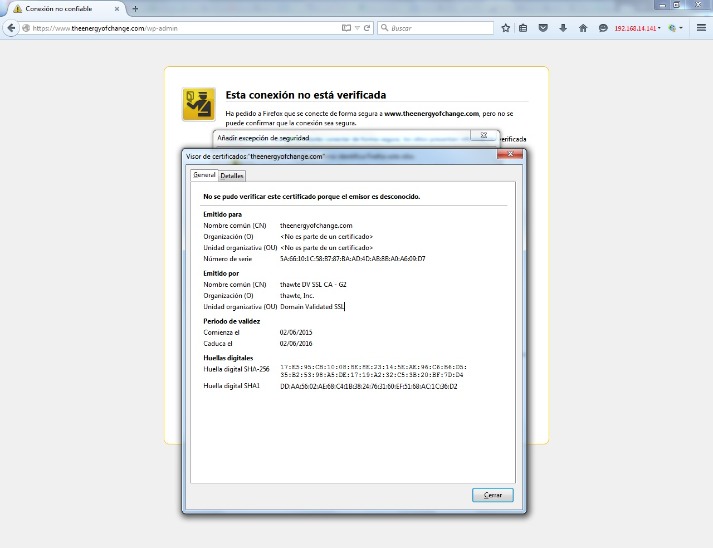Switch to the General tab
The width and height of the screenshot is (713, 548).
click(x=204, y=175)
